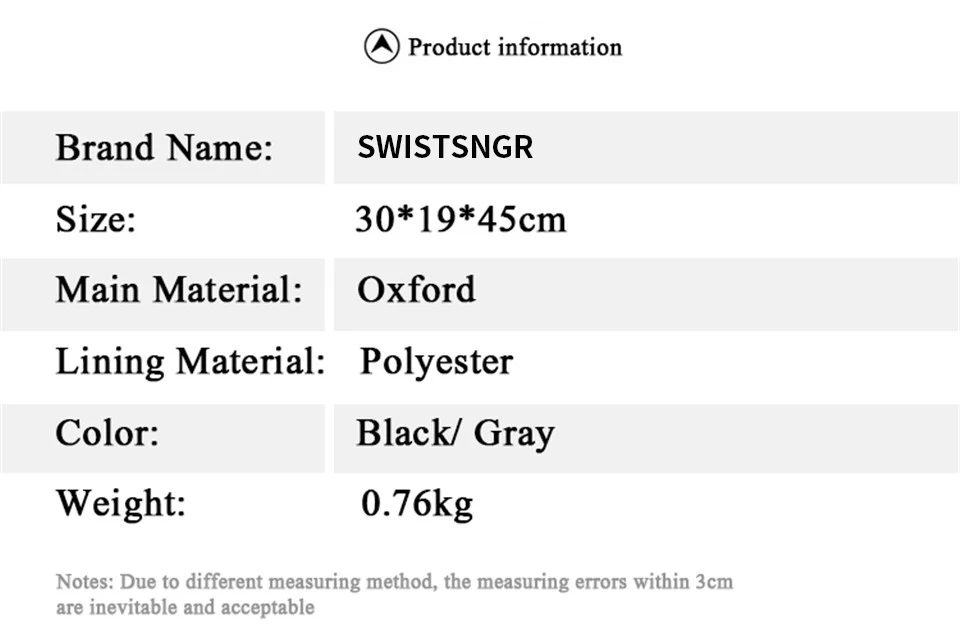The image size is (960, 633).
Task: Select the "Weight:" label
Action: pos(121,502)
